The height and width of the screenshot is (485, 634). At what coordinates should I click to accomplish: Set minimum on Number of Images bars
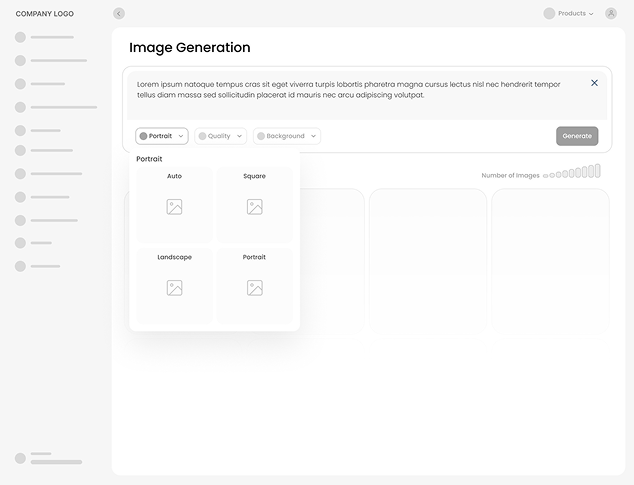546,175
